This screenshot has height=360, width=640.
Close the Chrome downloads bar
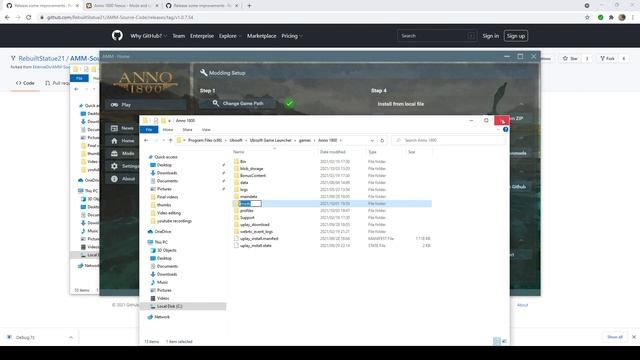(x=633, y=337)
